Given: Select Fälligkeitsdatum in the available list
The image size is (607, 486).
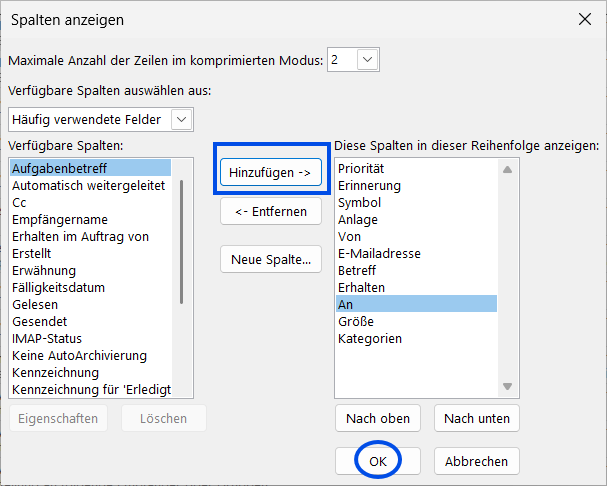Looking at the screenshot, I should (58, 287).
